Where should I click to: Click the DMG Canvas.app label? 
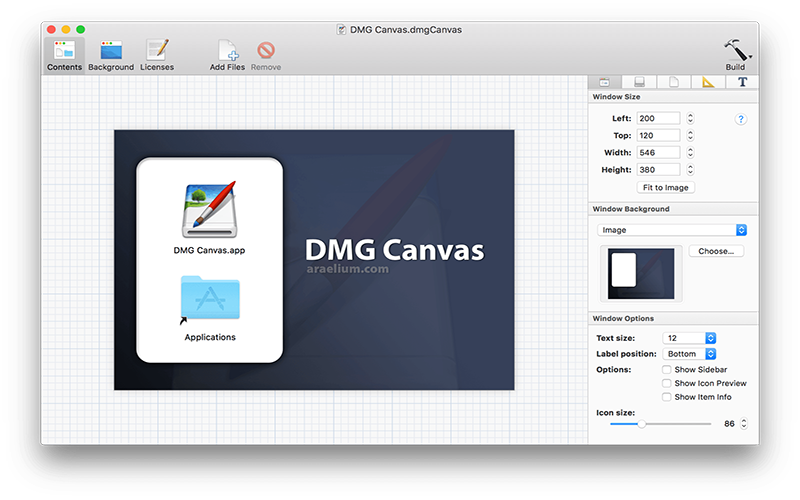tap(209, 251)
